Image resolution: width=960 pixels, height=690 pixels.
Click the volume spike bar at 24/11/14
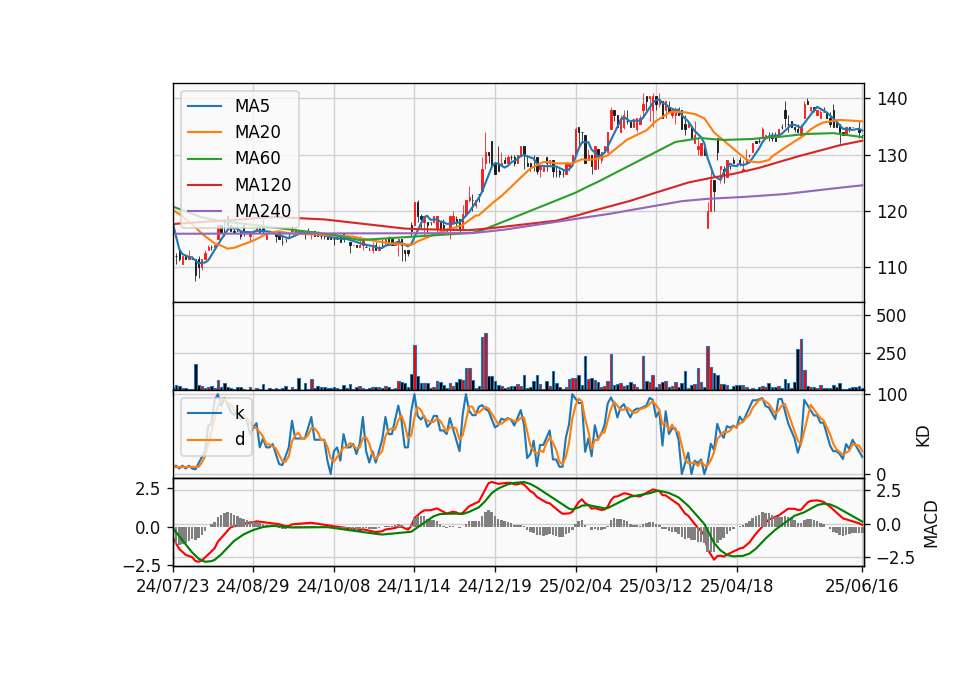point(415,368)
